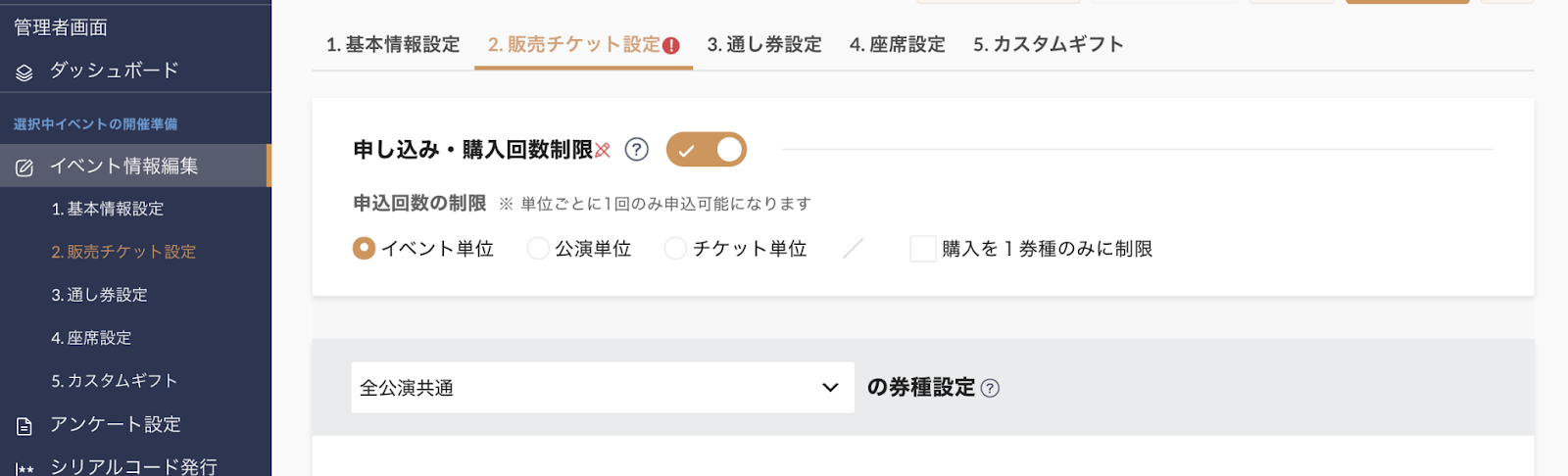Go to 5. カスタムギフト tab
1568x476 pixels.
click(x=1049, y=45)
